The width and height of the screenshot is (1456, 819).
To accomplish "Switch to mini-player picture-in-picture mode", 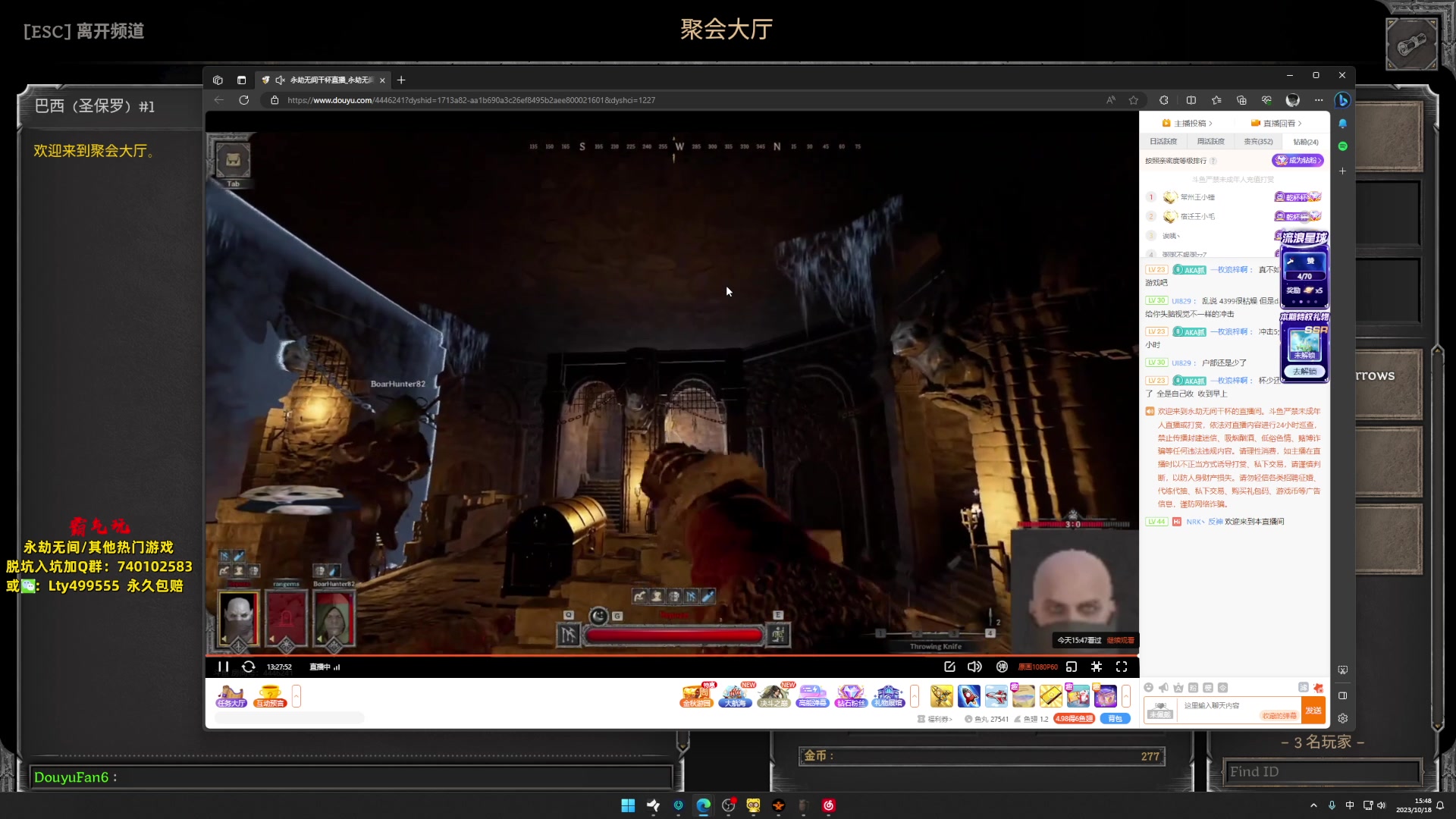I will [1072, 667].
